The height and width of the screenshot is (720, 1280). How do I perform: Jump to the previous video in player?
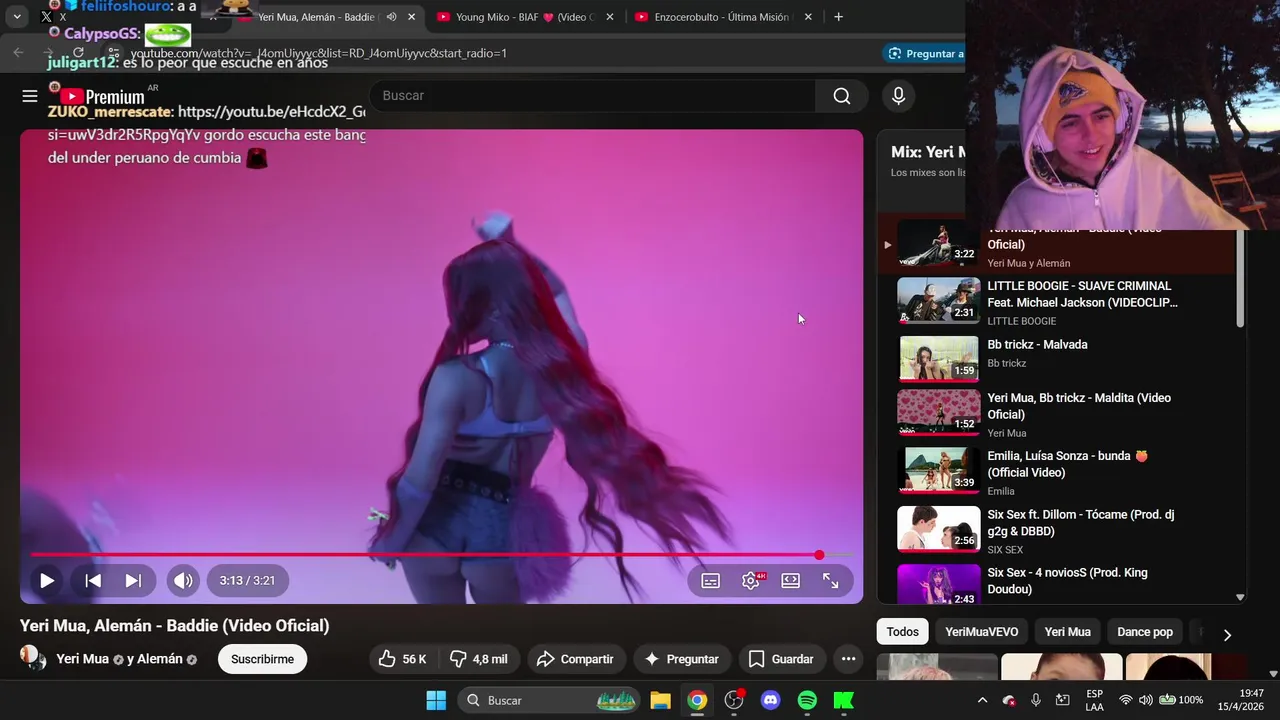(x=93, y=580)
